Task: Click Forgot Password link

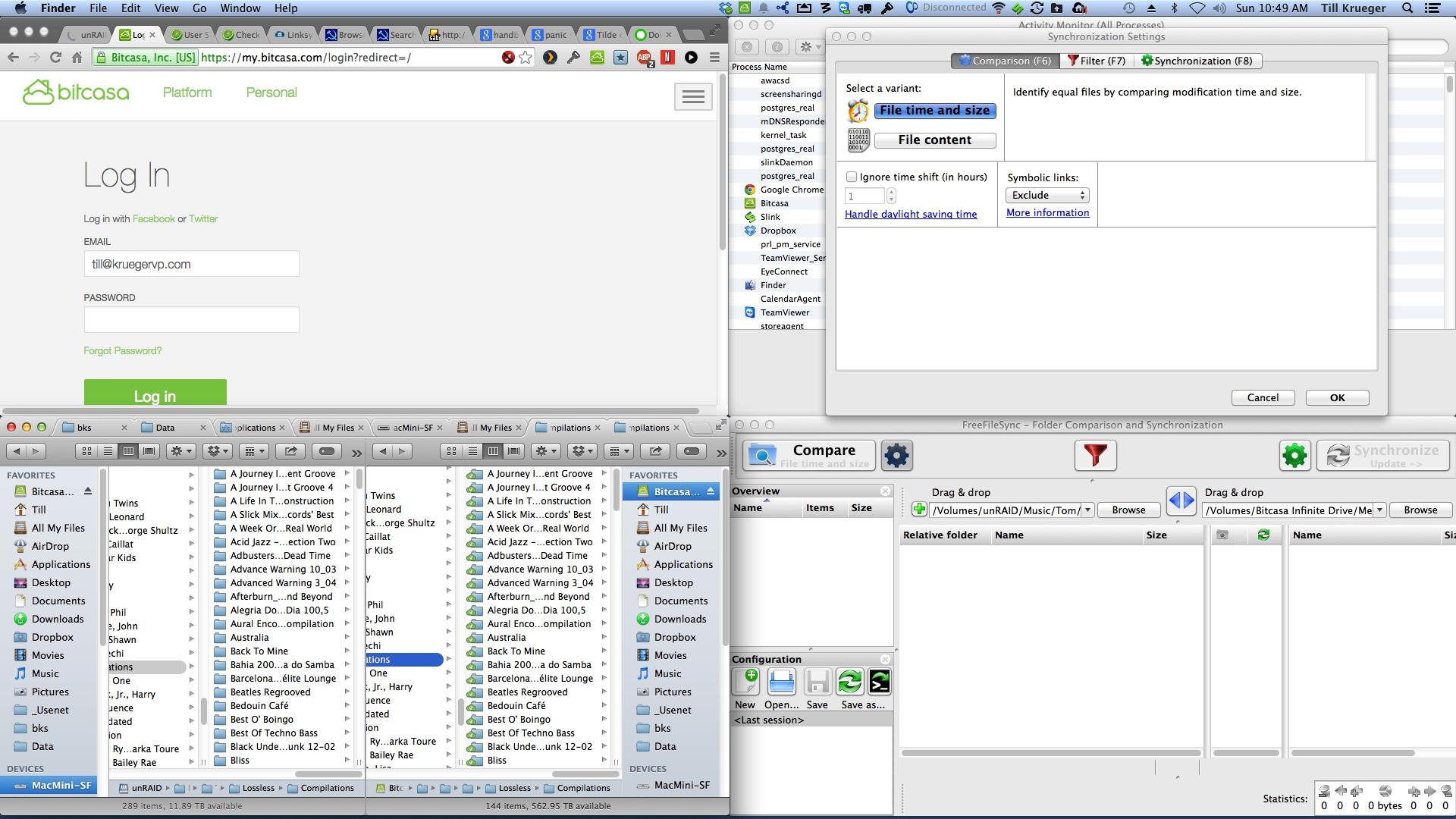Action: point(122,351)
